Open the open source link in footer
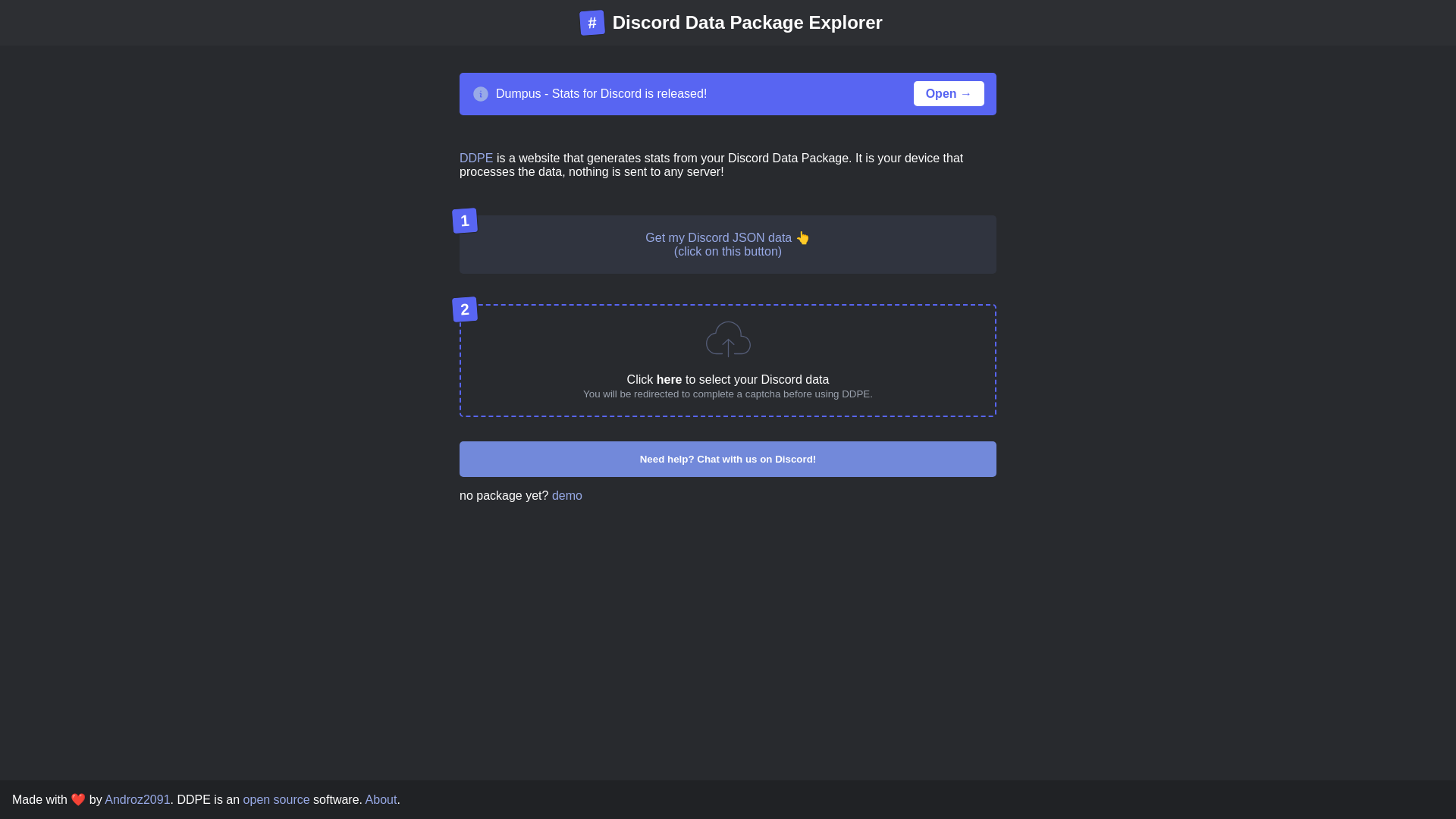This screenshot has height=819, width=1456. pyautogui.click(x=276, y=800)
